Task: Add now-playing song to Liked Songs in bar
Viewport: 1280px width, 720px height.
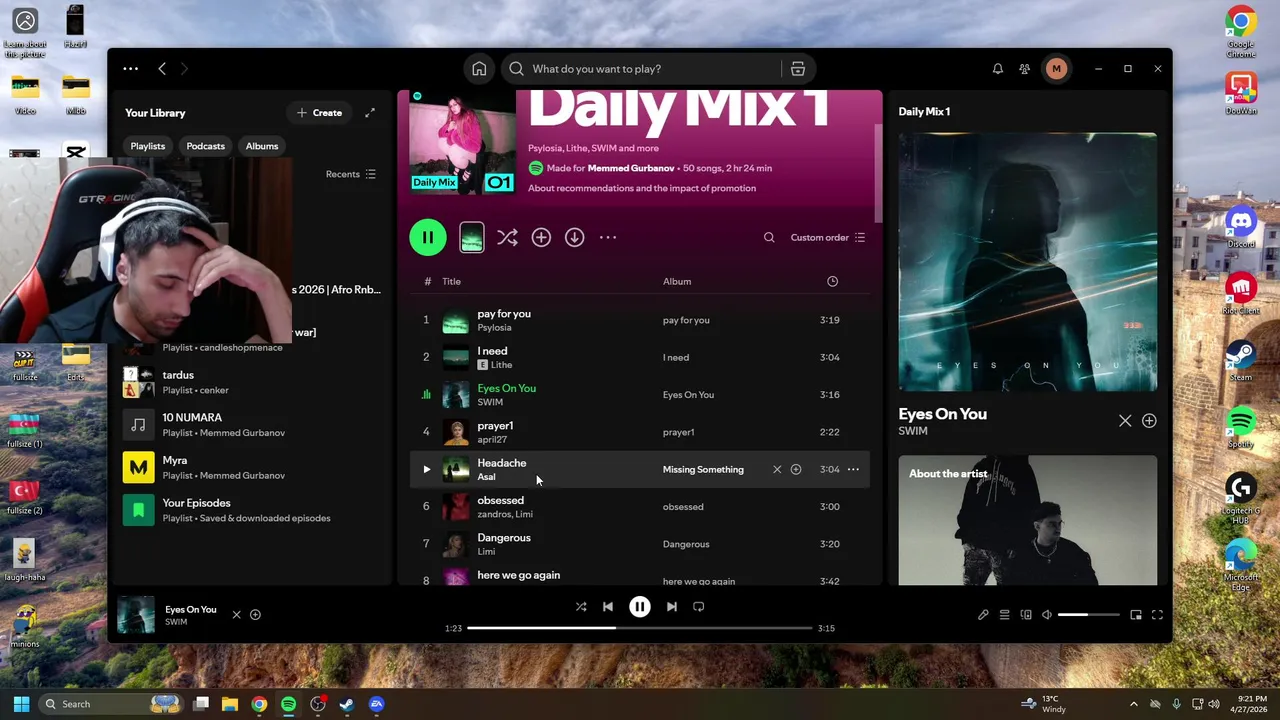Action: 255,615
